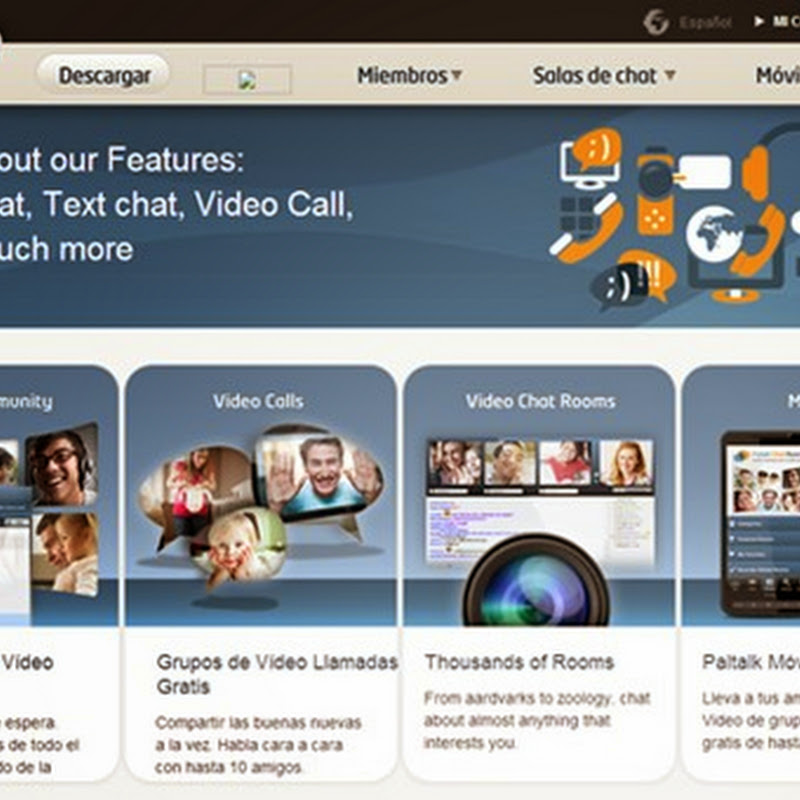
Task: Click the mobile phone image in last card
Action: (x=760, y=523)
